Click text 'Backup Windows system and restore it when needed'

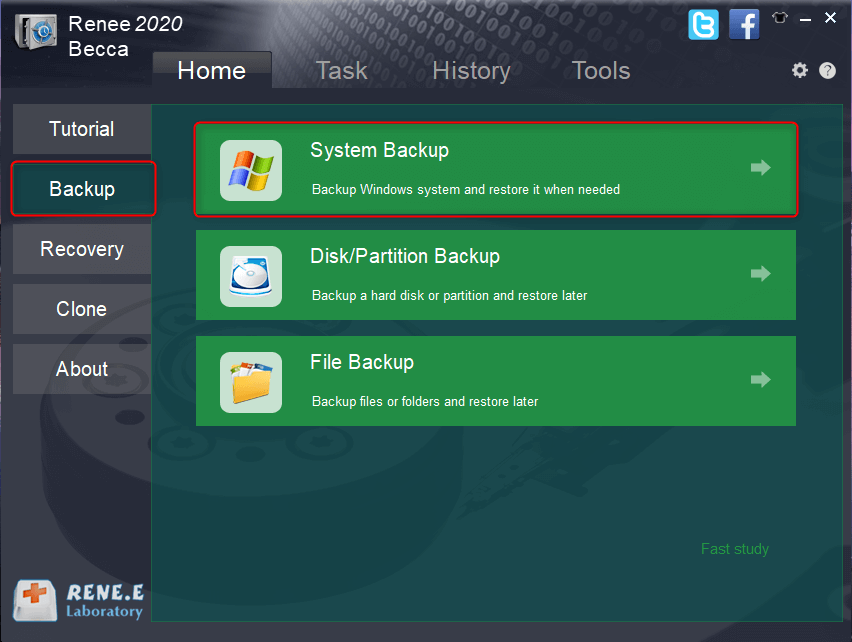[x=466, y=190]
